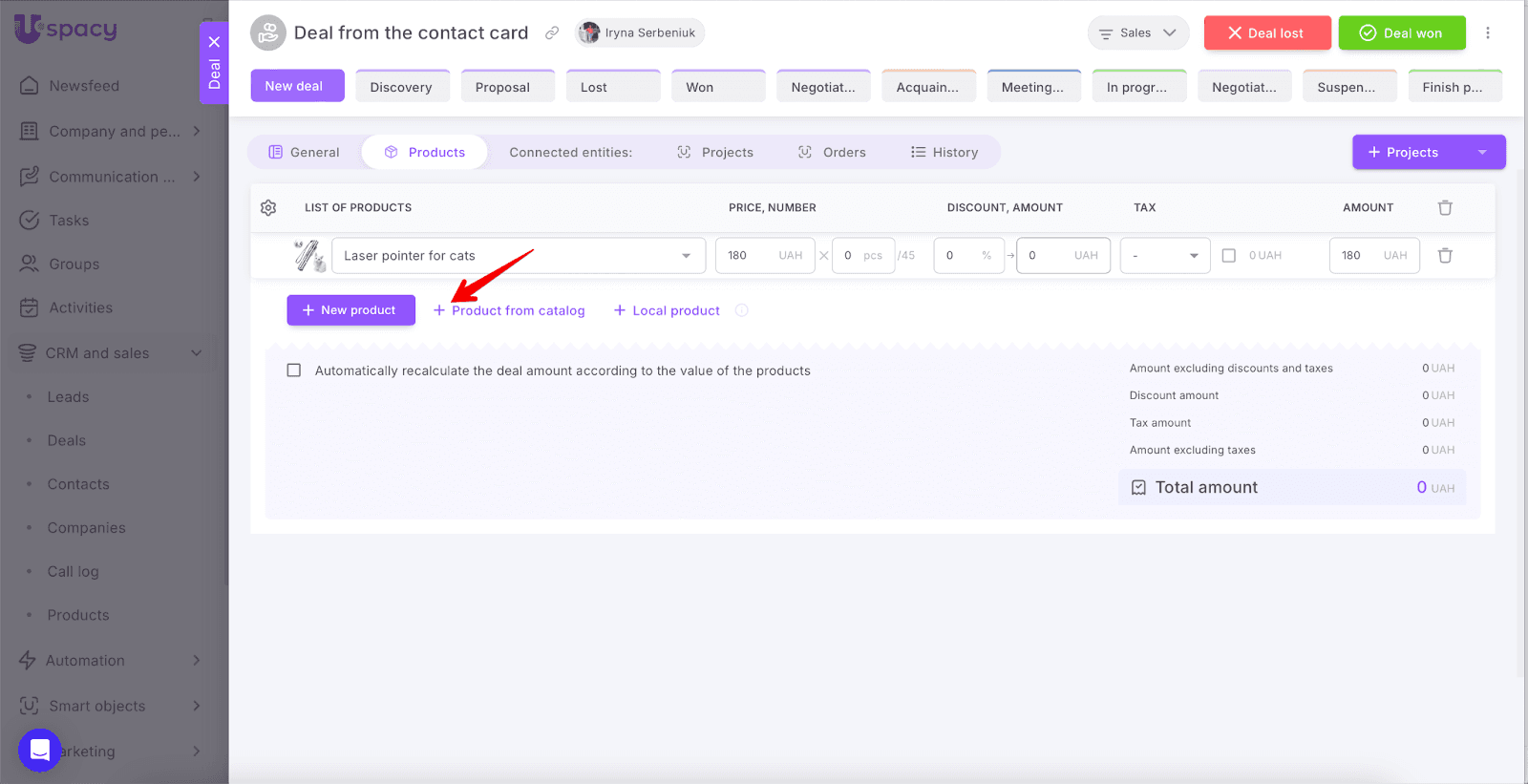
Task: Add a Product from catalog
Action: pyautogui.click(x=509, y=310)
